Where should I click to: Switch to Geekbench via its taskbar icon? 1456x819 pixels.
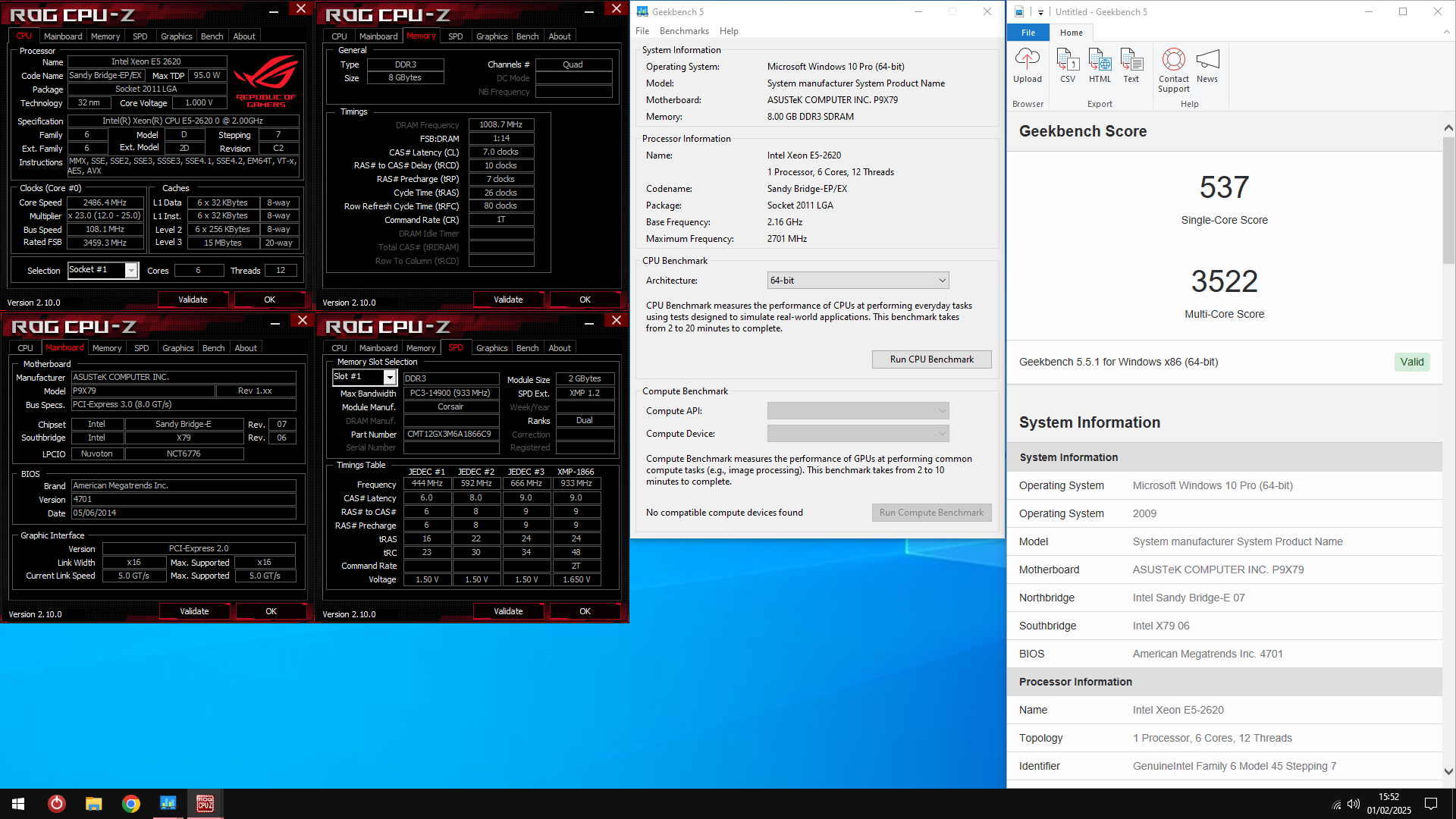[x=168, y=804]
